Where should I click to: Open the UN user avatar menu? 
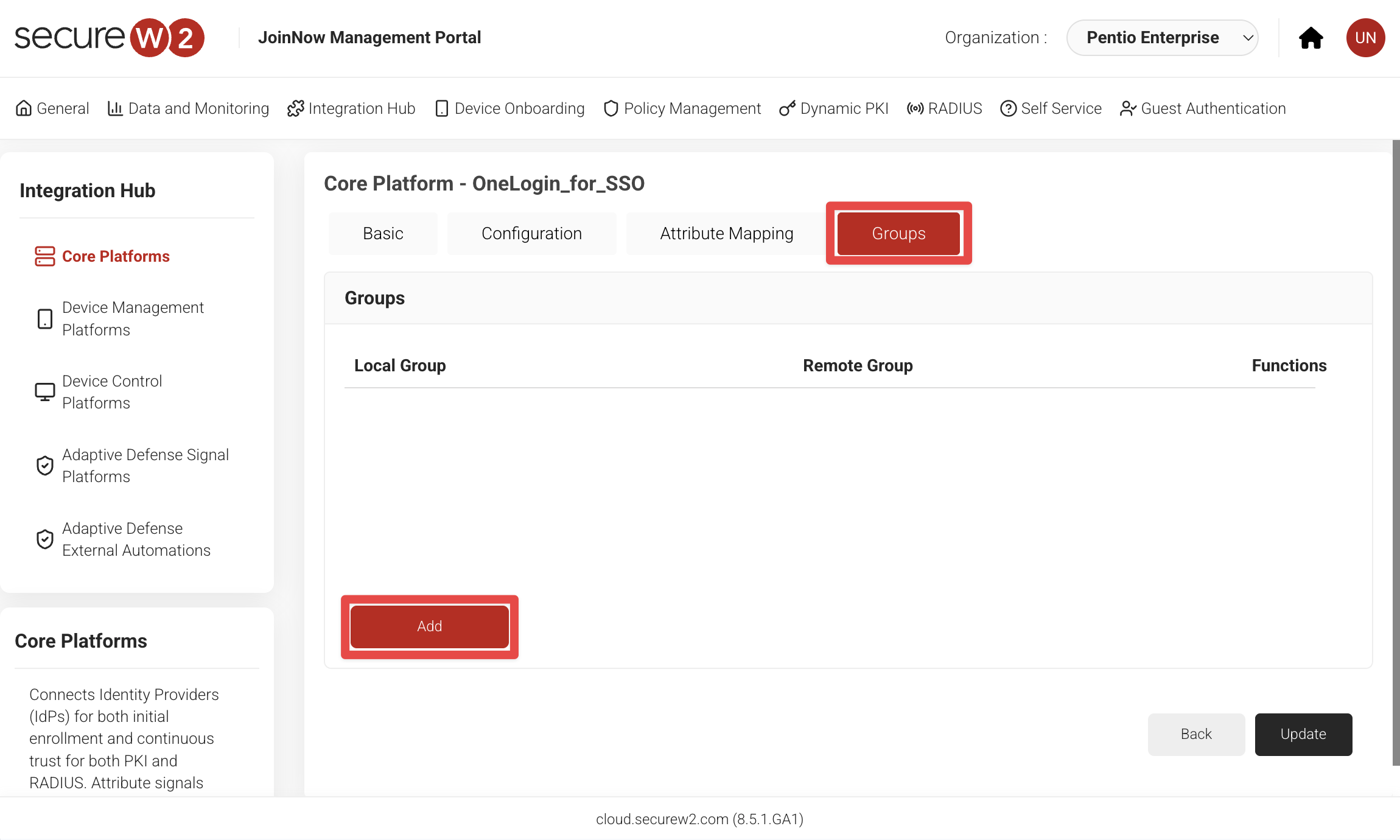click(x=1365, y=38)
